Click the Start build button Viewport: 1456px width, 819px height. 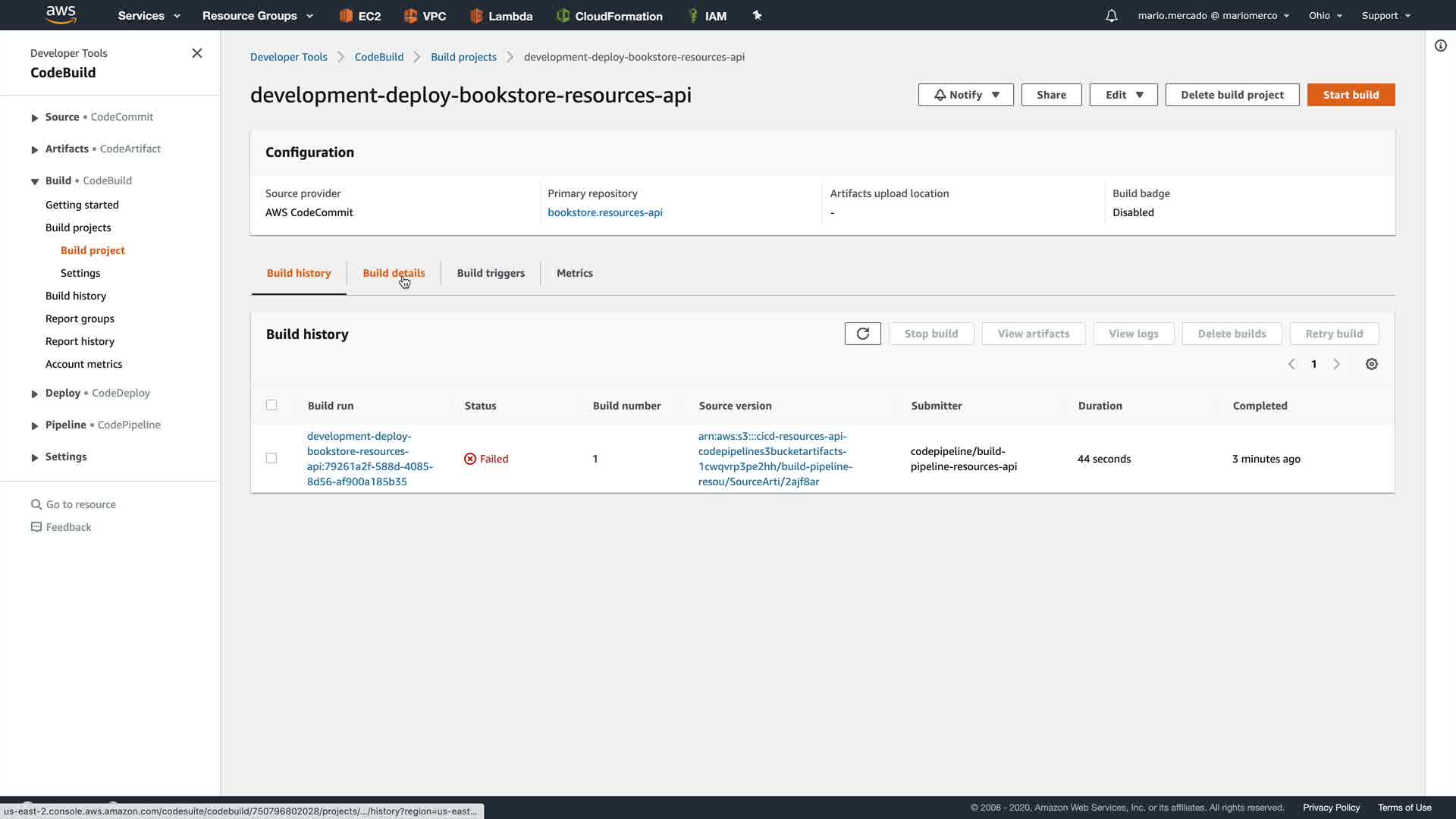(1351, 95)
